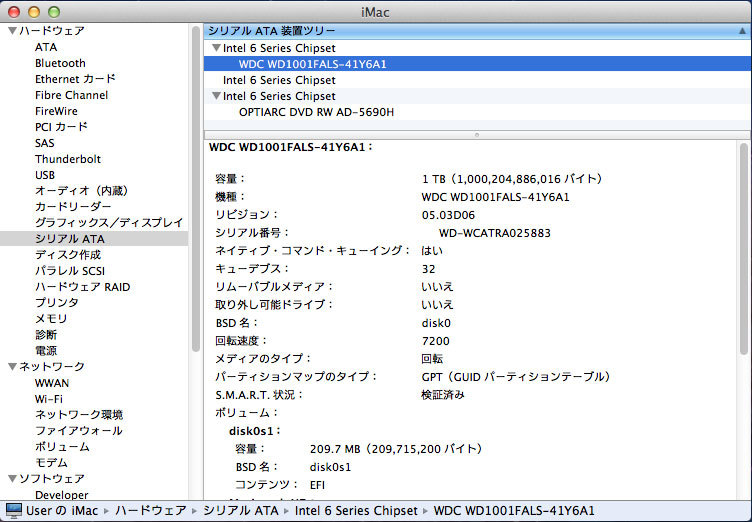Open オーディオ（内蔵） in the sidebar
752x522 pixels.
(x=82, y=191)
